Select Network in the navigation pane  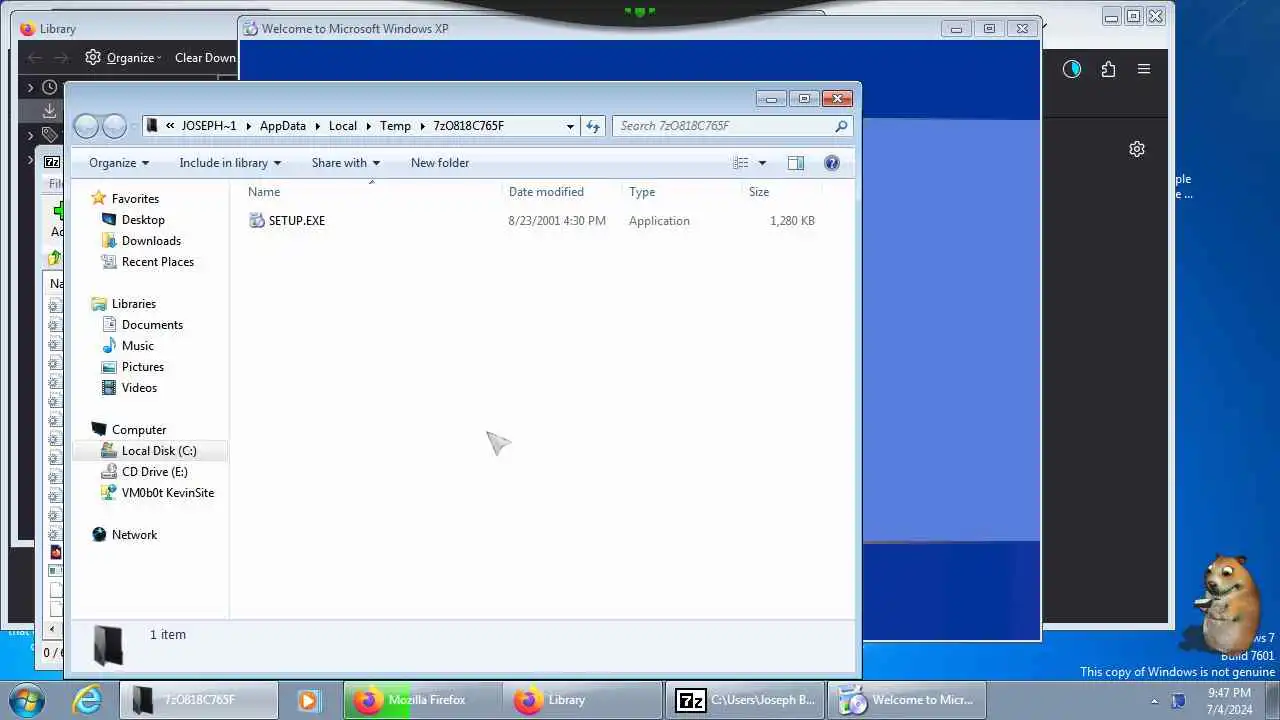pos(134,535)
